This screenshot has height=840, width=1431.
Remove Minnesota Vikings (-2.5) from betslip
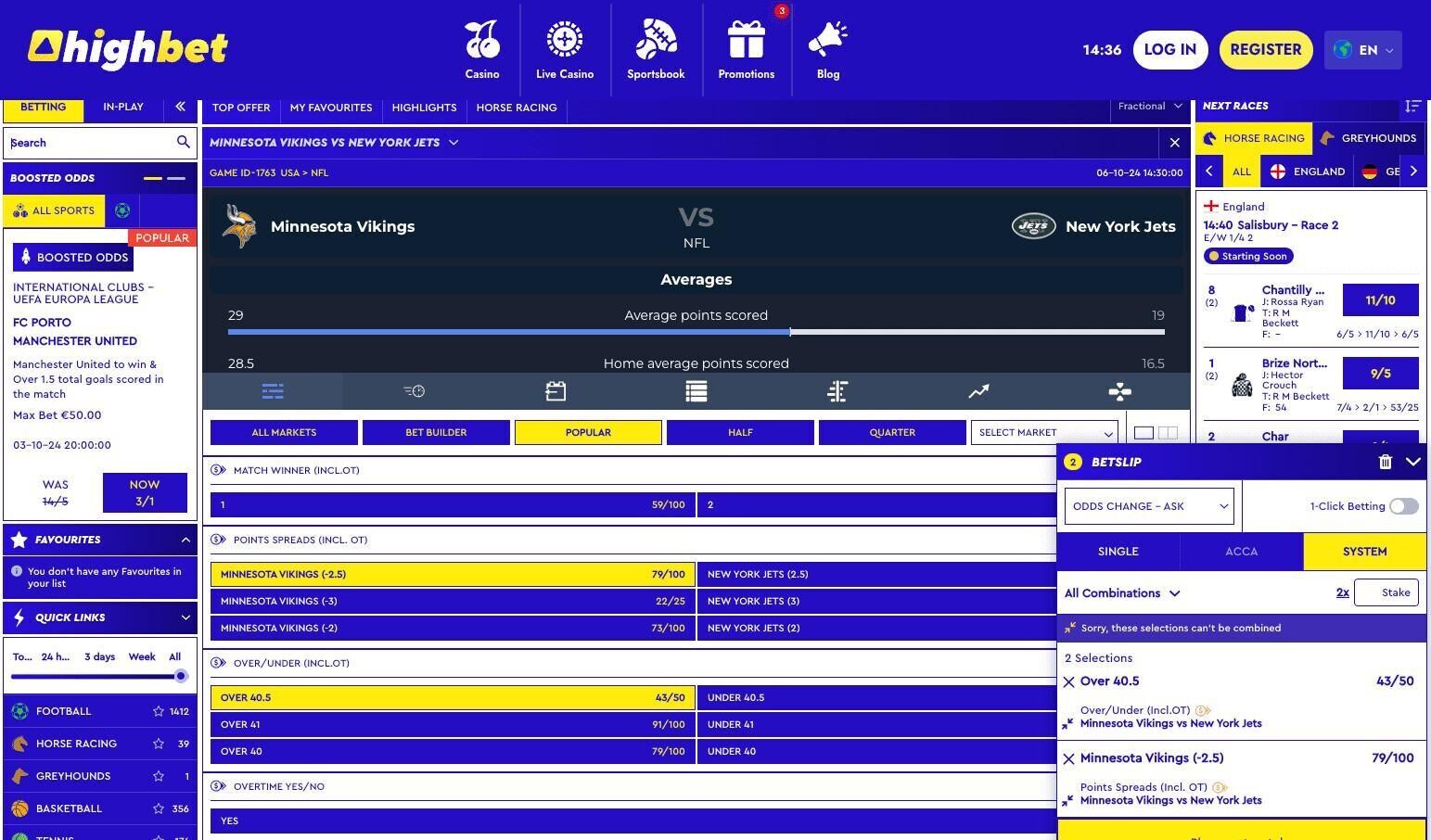1069,758
